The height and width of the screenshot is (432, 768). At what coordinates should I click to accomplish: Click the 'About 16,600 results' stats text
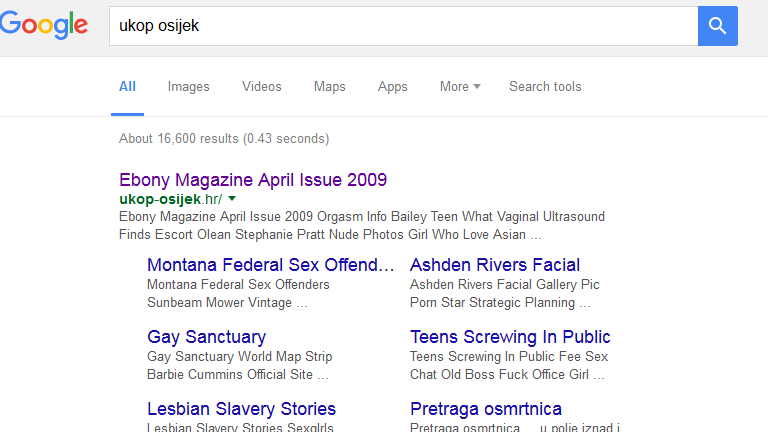pyautogui.click(x=223, y=139)
